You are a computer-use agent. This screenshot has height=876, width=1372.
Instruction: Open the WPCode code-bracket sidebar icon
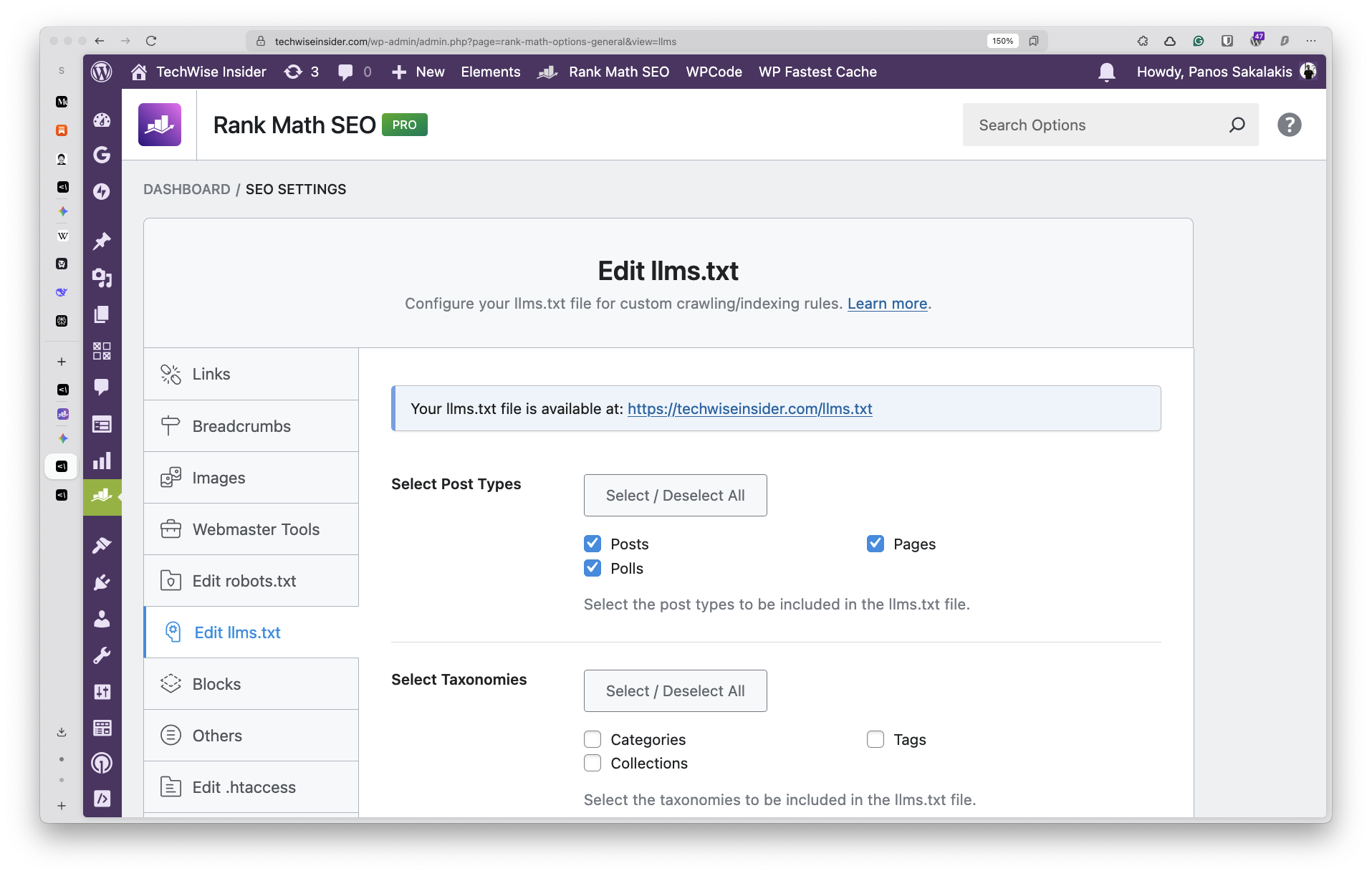coord(102,799)
